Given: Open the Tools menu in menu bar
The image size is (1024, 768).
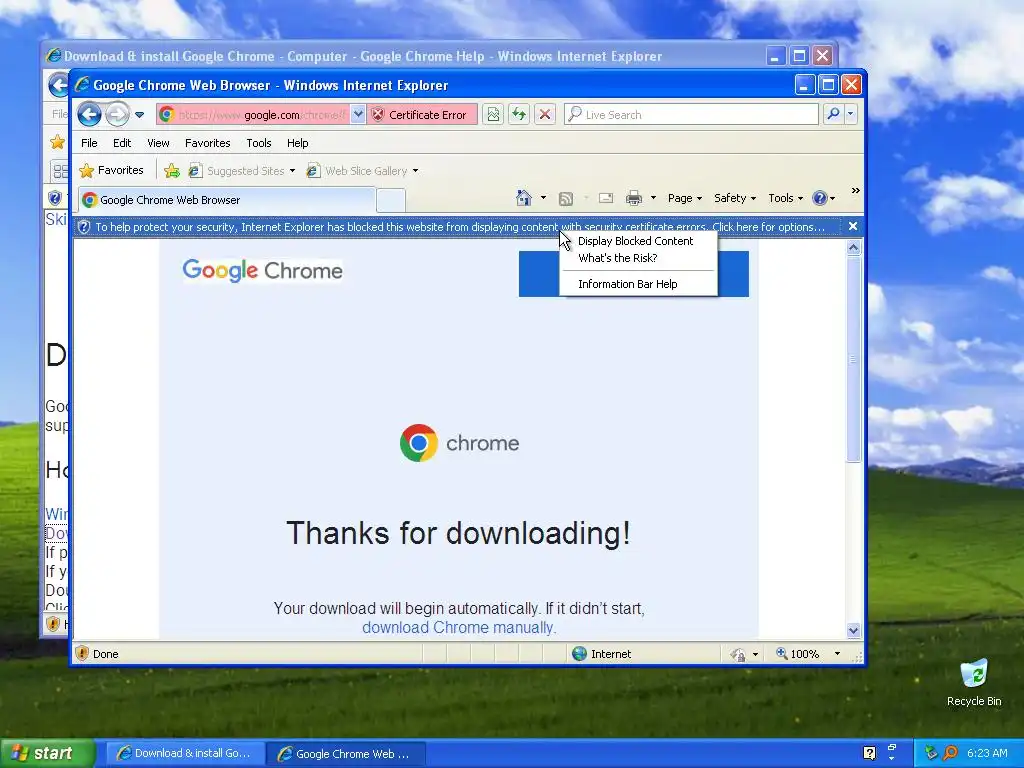Looking at the screenshot, I should click(259, 143).
